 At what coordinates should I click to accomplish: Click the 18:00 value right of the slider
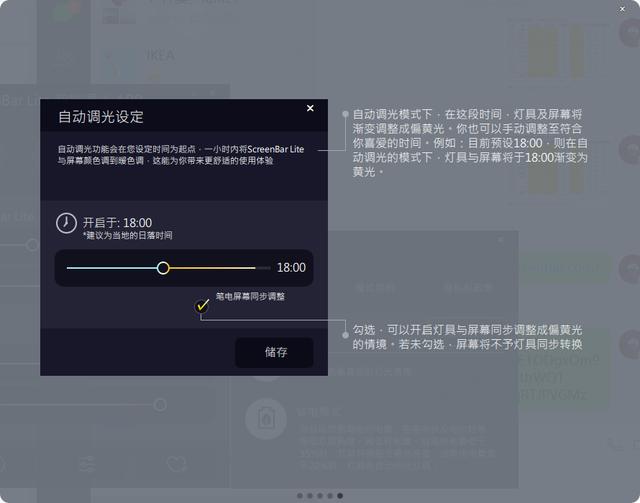[291, 268]
